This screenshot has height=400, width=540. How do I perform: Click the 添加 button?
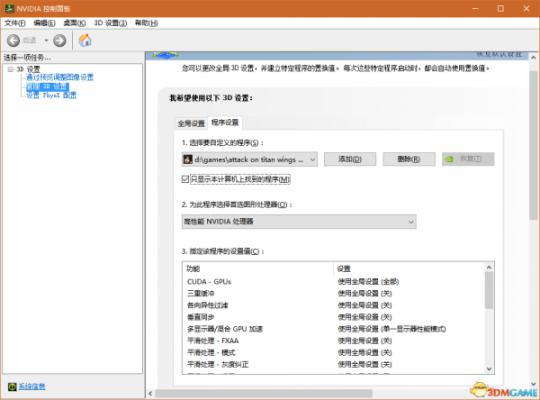click(x=350, y=159)
